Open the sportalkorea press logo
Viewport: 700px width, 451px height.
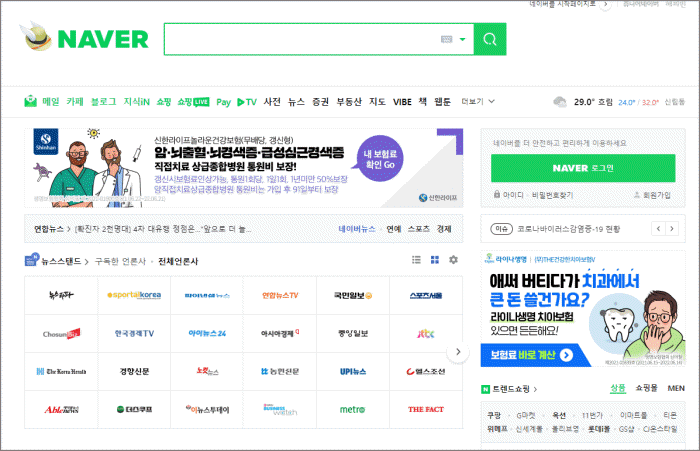tap(134, 295)
